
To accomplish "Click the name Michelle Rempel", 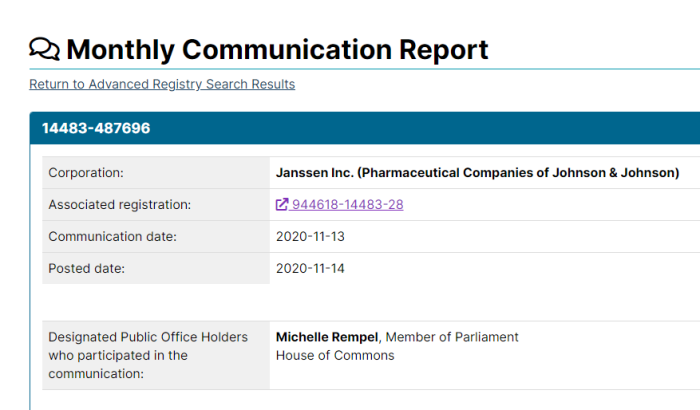I will (x=327, y=337).
